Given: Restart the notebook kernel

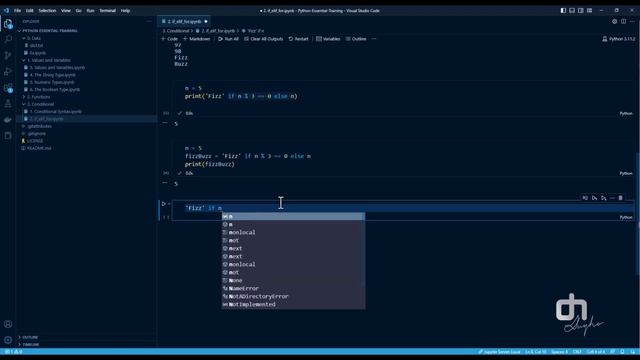Looking at the screenshot, I should tap(298, 39).
